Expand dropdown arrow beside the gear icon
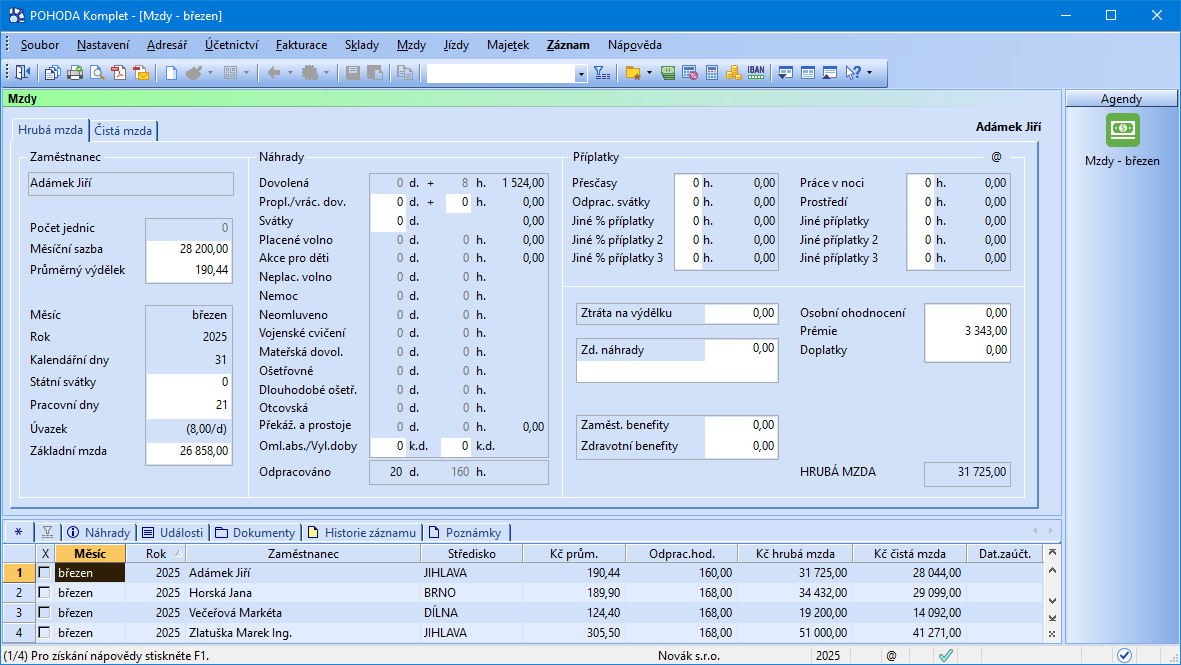The width and height of the screenshot is (1181, 665). (326, 73)
